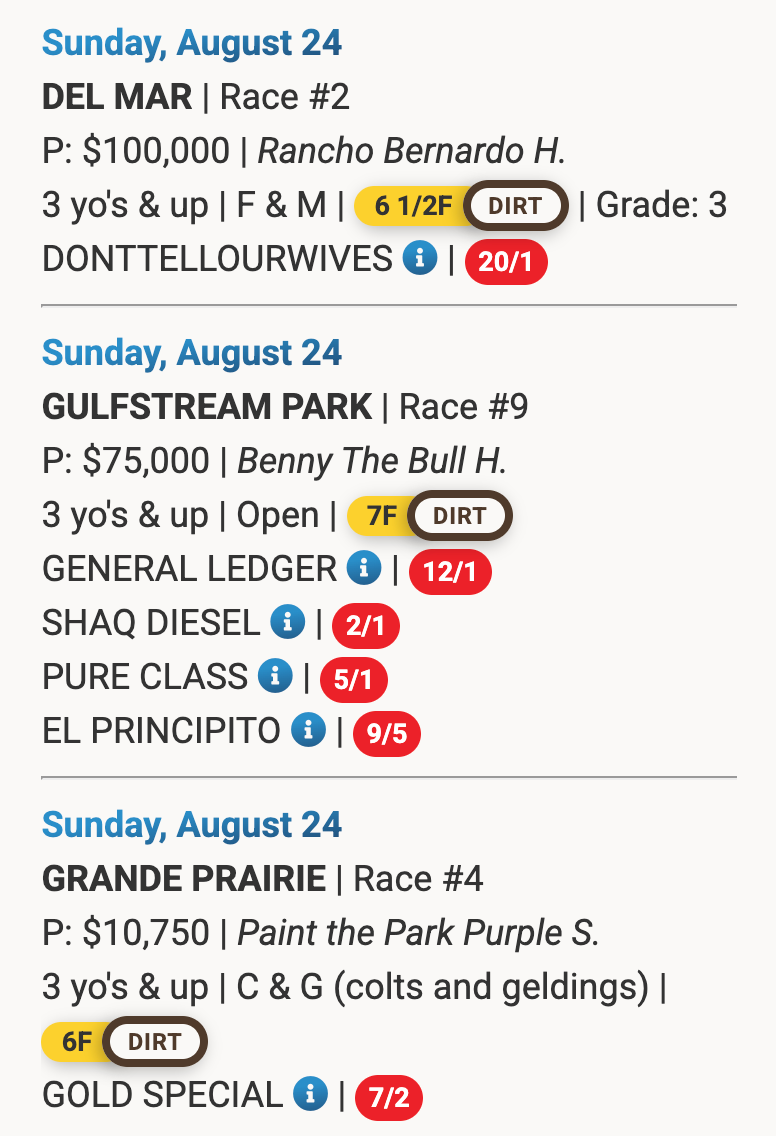Screen dimensions: 776x1136
Task: Open the GULFSTREAM PARK track name
Action: coord(207,407)
